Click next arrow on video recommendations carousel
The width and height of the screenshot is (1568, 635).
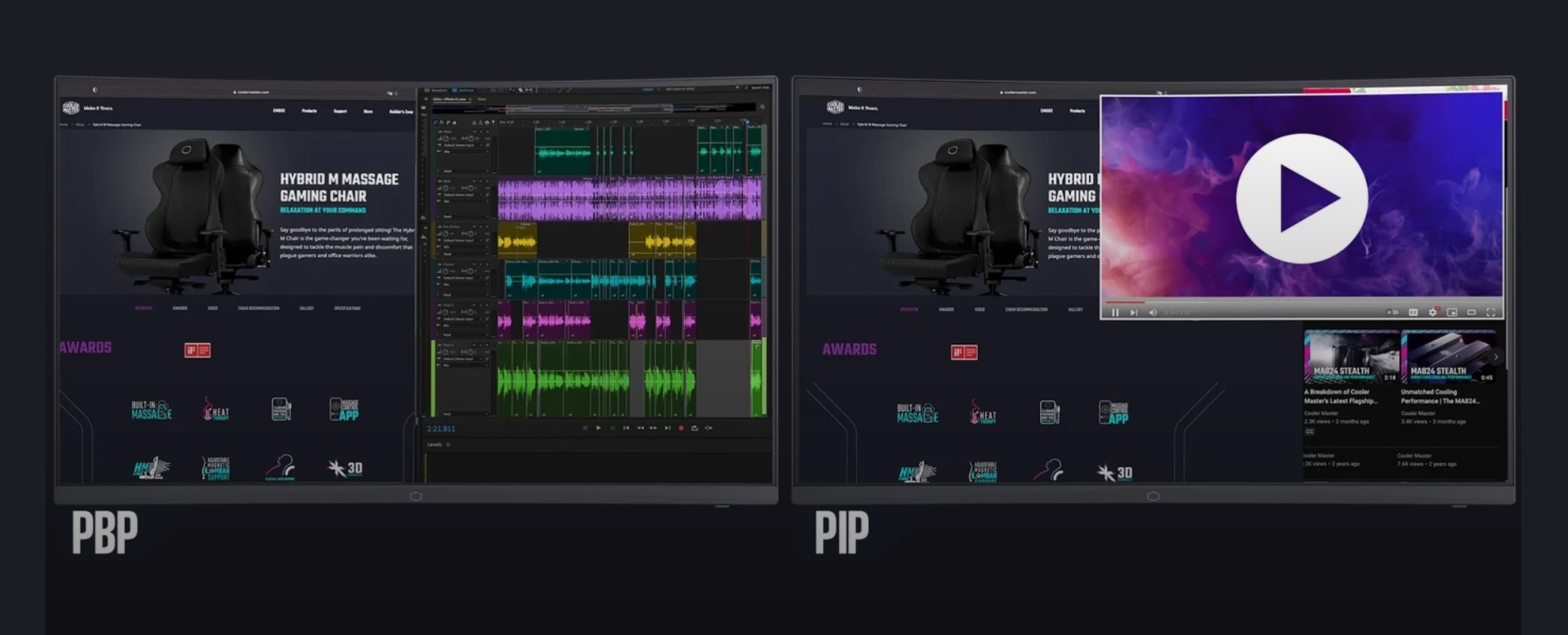pyautogui.click(x=1495, y=357)
